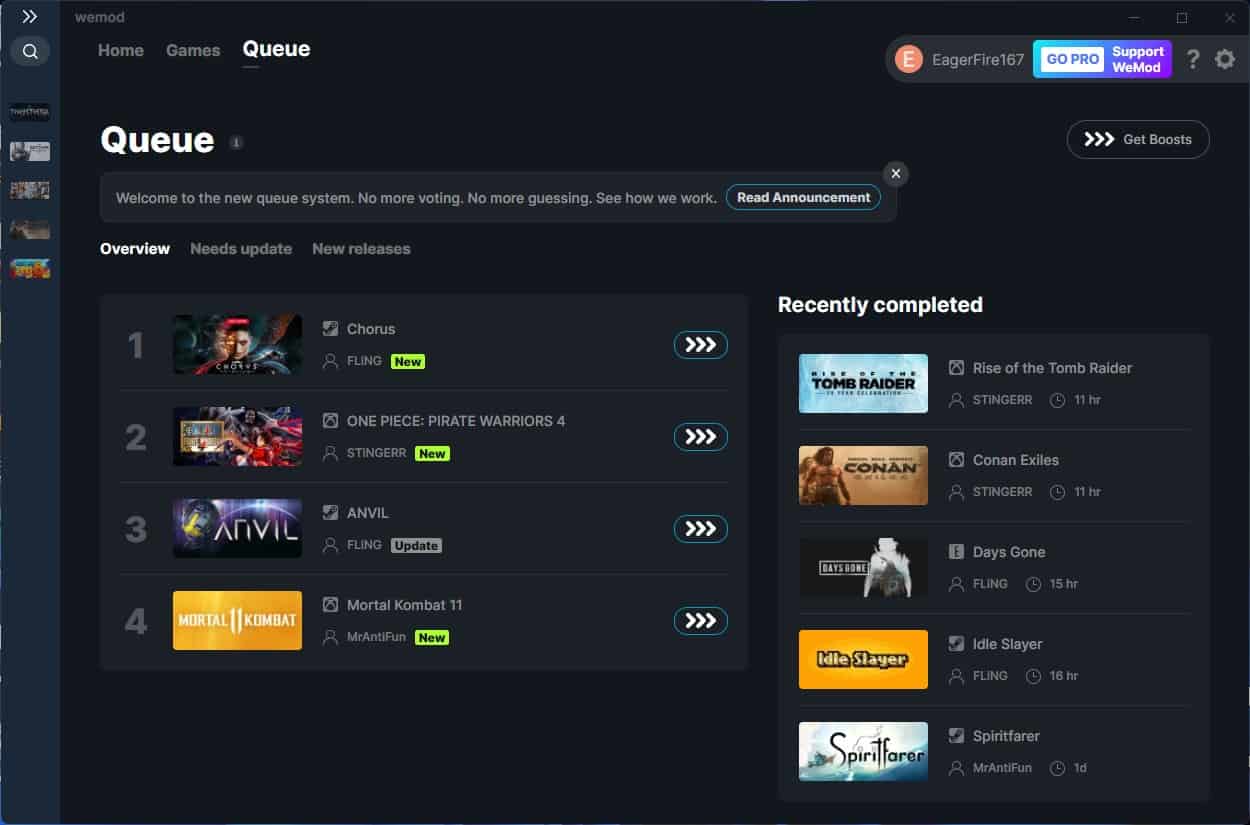Expand the sidebar with double chevron icon
Viewport: 1250px width, 825px height.
coord(30,17)
